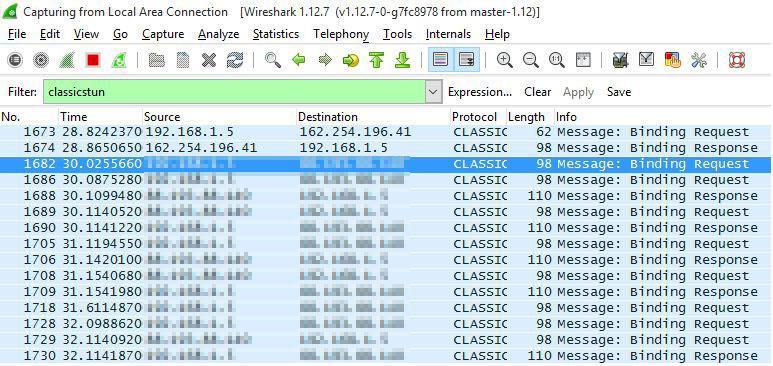
Task: Zoom in toolbar icon
Action: [x=504, y=61]
